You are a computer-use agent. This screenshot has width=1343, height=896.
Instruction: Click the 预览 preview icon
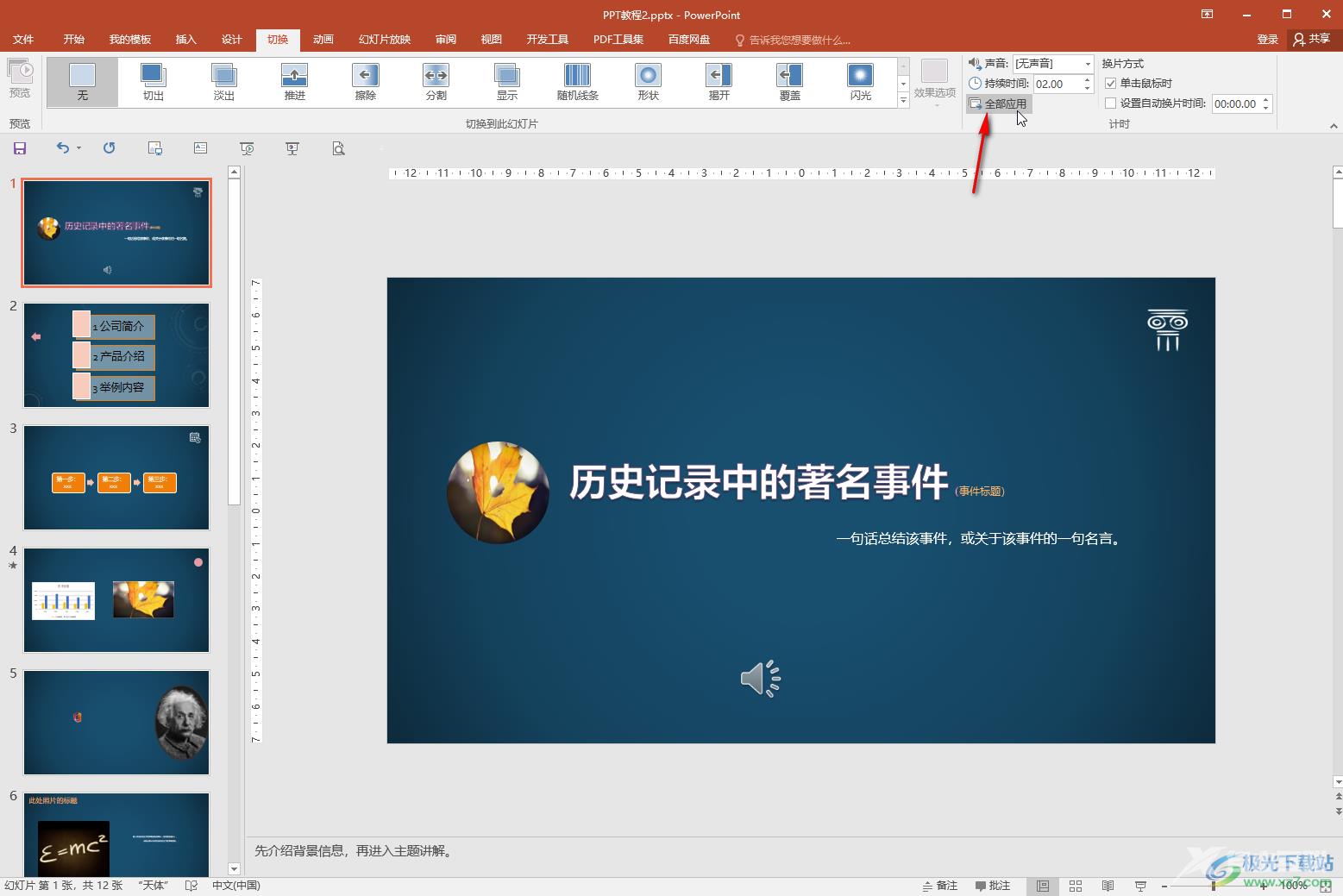(x=20, y=78)
